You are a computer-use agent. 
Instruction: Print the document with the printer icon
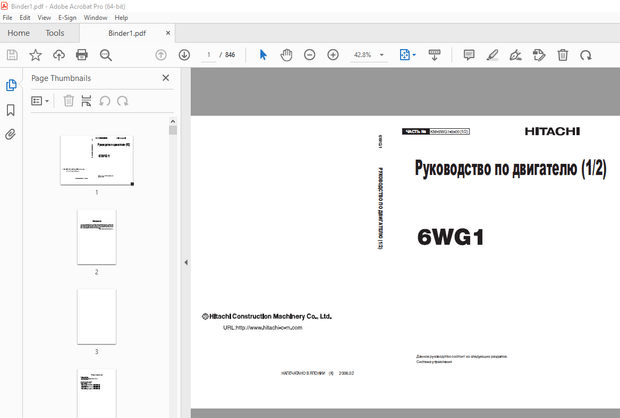(82, 55)
